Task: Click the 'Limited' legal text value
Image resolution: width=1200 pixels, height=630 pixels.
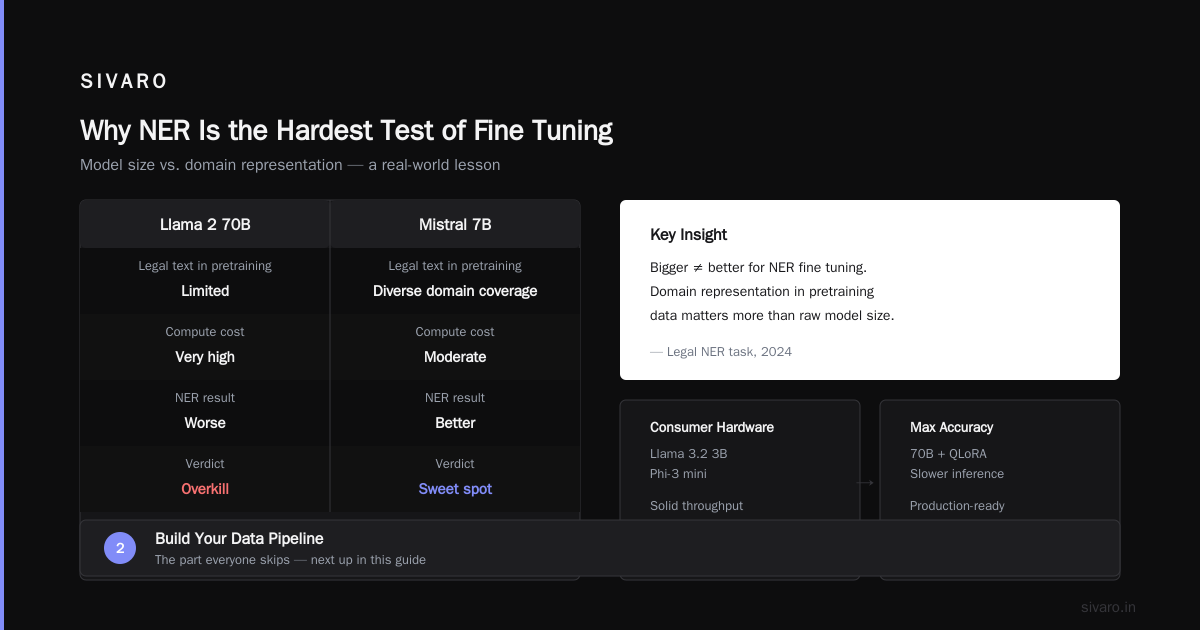Action: pyautogui.click(x=205, y=291)
